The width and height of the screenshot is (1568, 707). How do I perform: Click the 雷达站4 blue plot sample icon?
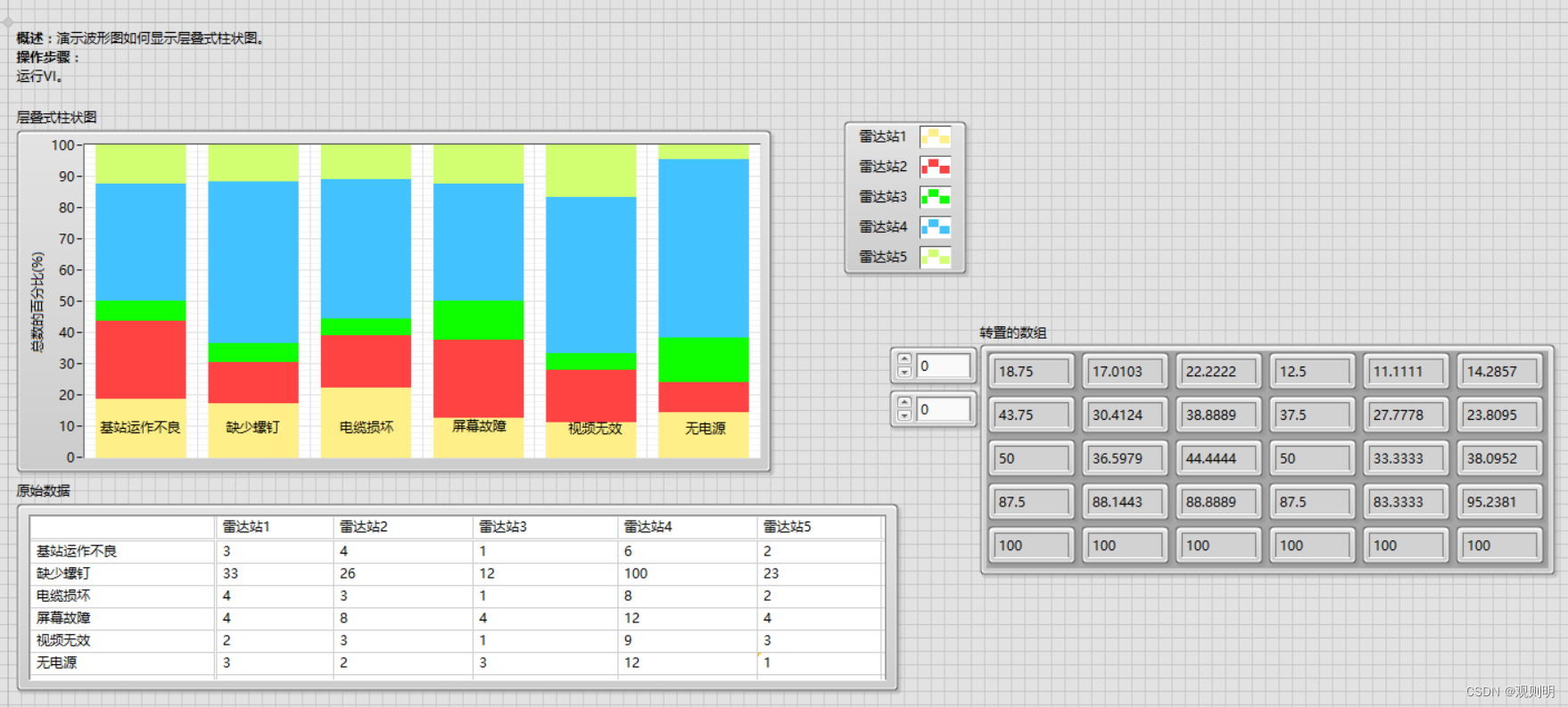tap(936, 227)
